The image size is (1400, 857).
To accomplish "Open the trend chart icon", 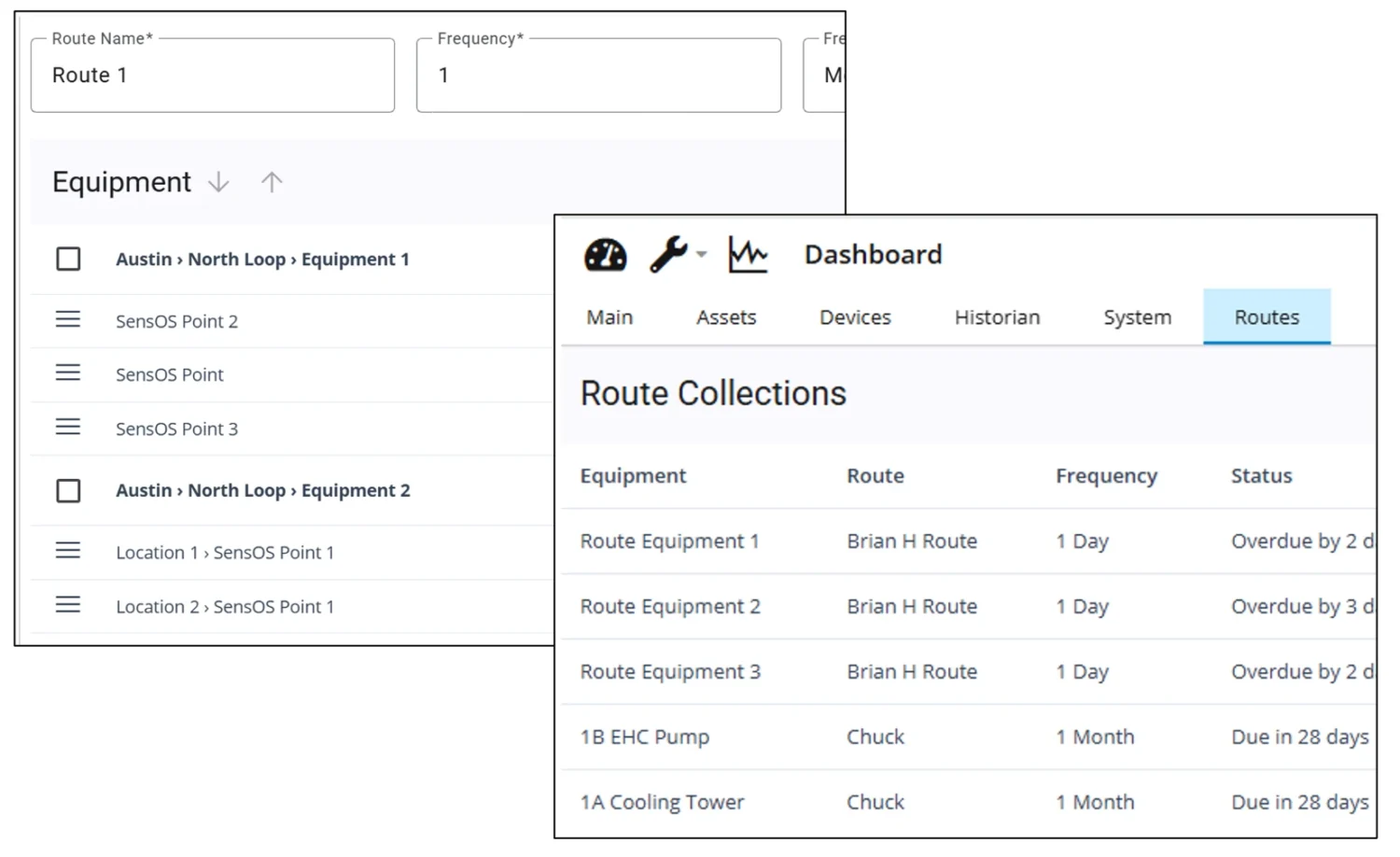I will pyautogui.click(x=748, y=255).
